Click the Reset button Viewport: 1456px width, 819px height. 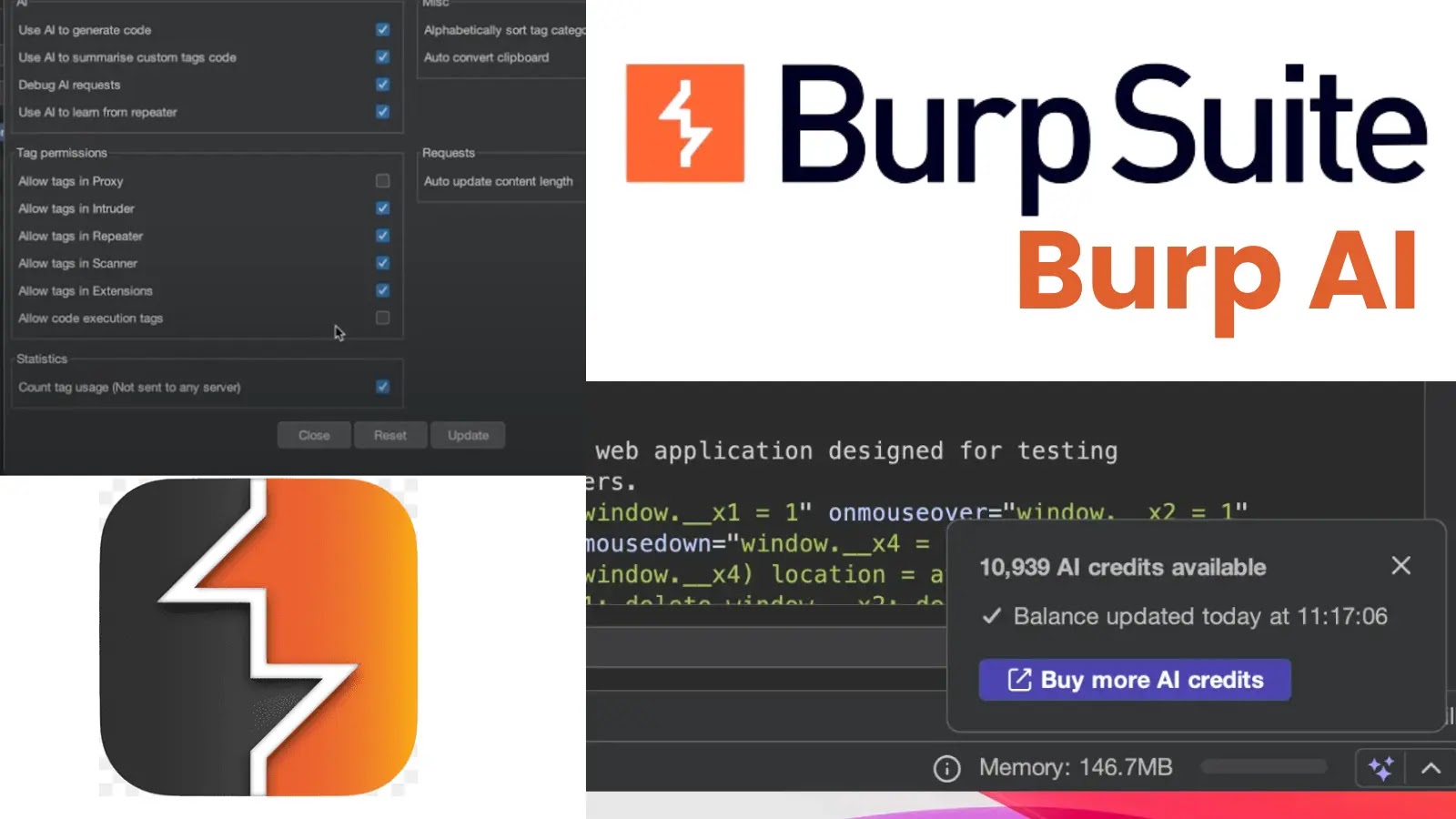tap(390, 435)
